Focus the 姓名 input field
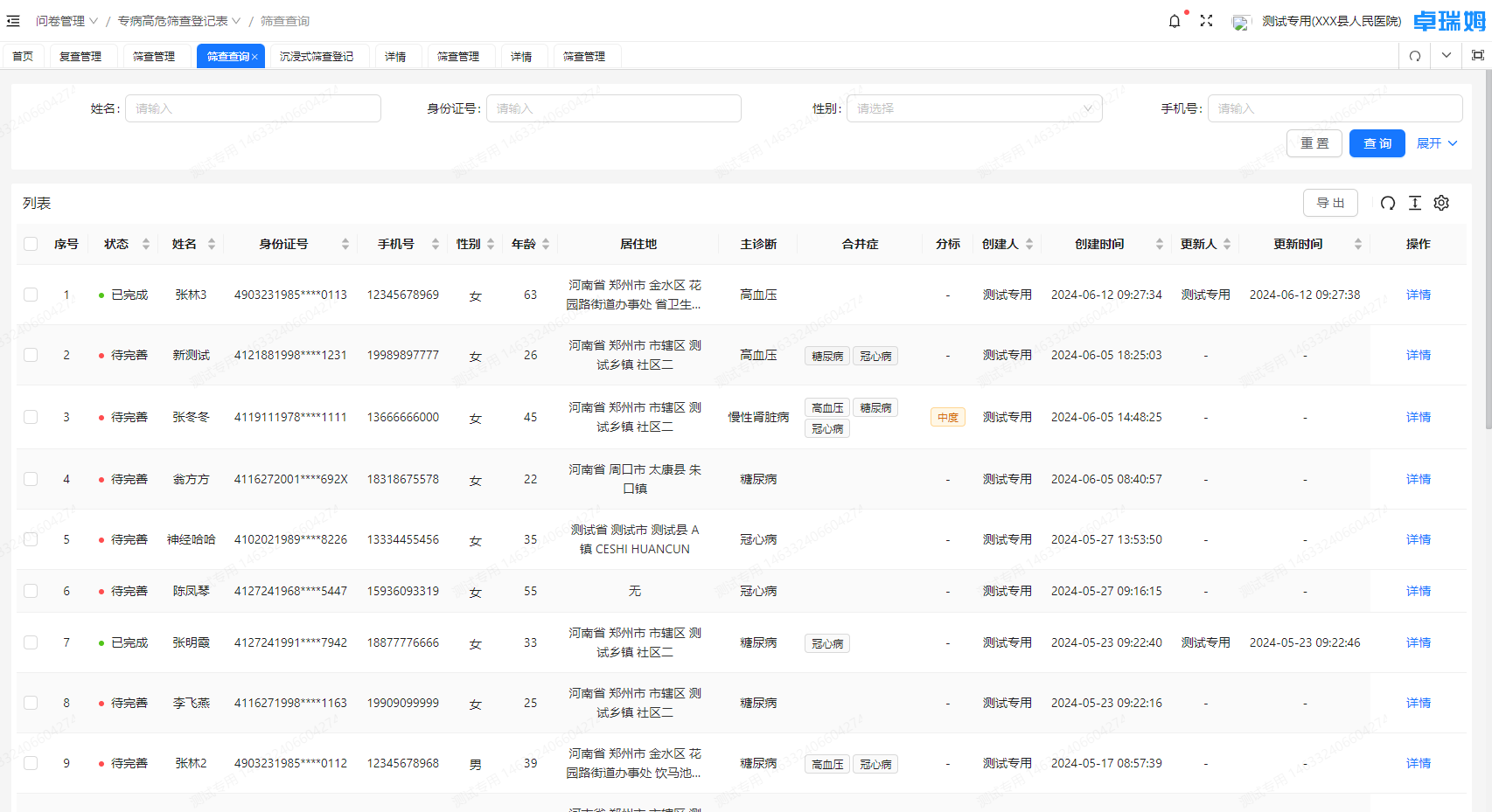The height and width of the screenshot is (812, 1492). (x=253, y=108)
